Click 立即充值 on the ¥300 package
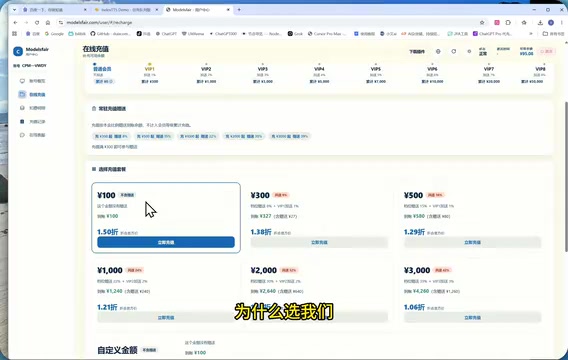This screenshot has width=568, height=360. [x=319, y=242]
